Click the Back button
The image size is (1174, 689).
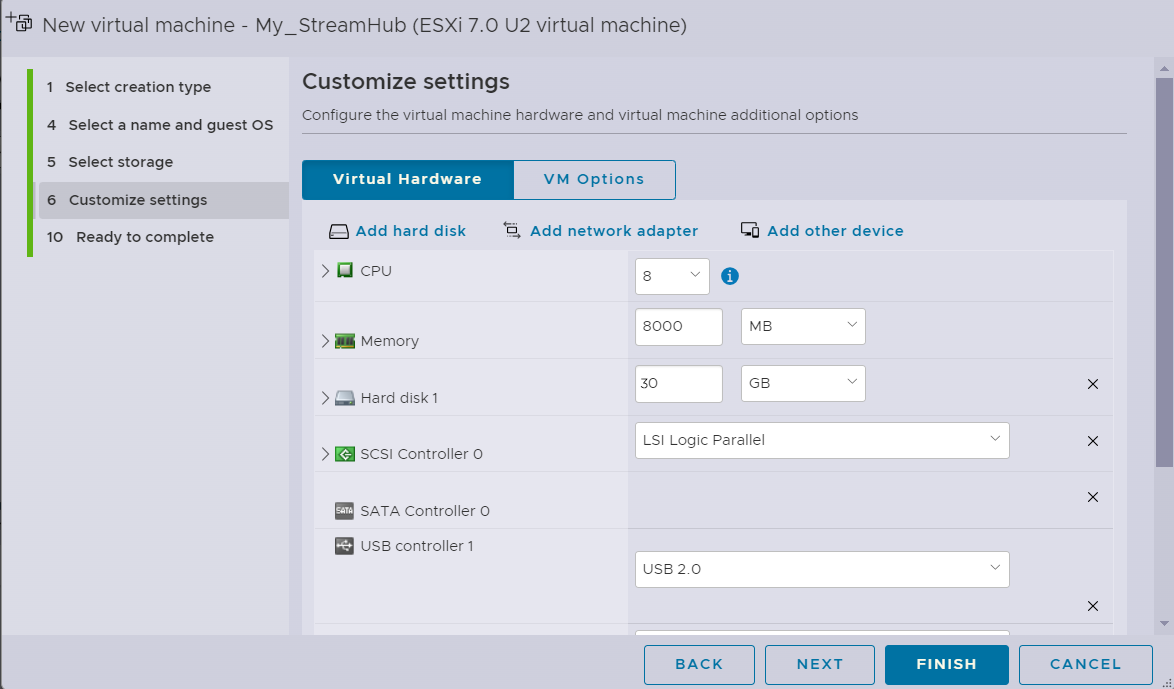699,664
